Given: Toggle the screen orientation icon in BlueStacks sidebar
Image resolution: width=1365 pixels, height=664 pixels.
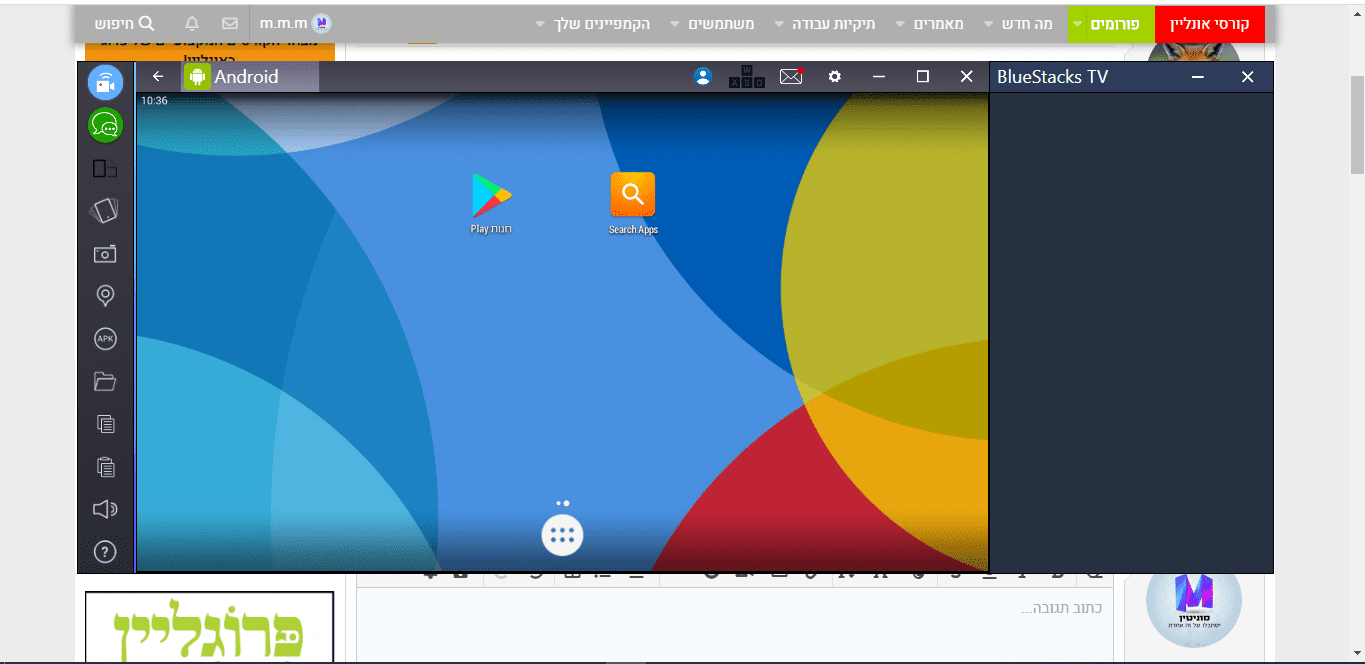Looking at the screenshot, I should tap(105, 169).
